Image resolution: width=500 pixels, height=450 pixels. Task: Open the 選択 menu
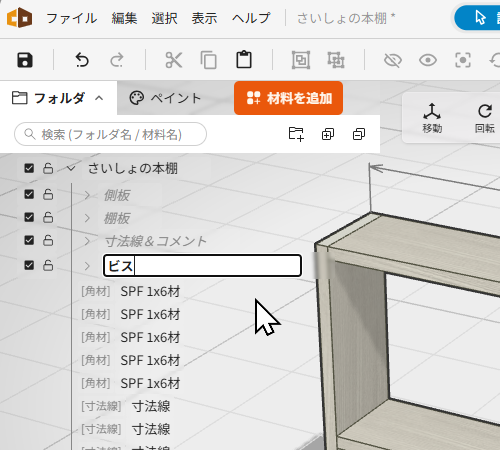pyautogui.click(x=164, y=18)
